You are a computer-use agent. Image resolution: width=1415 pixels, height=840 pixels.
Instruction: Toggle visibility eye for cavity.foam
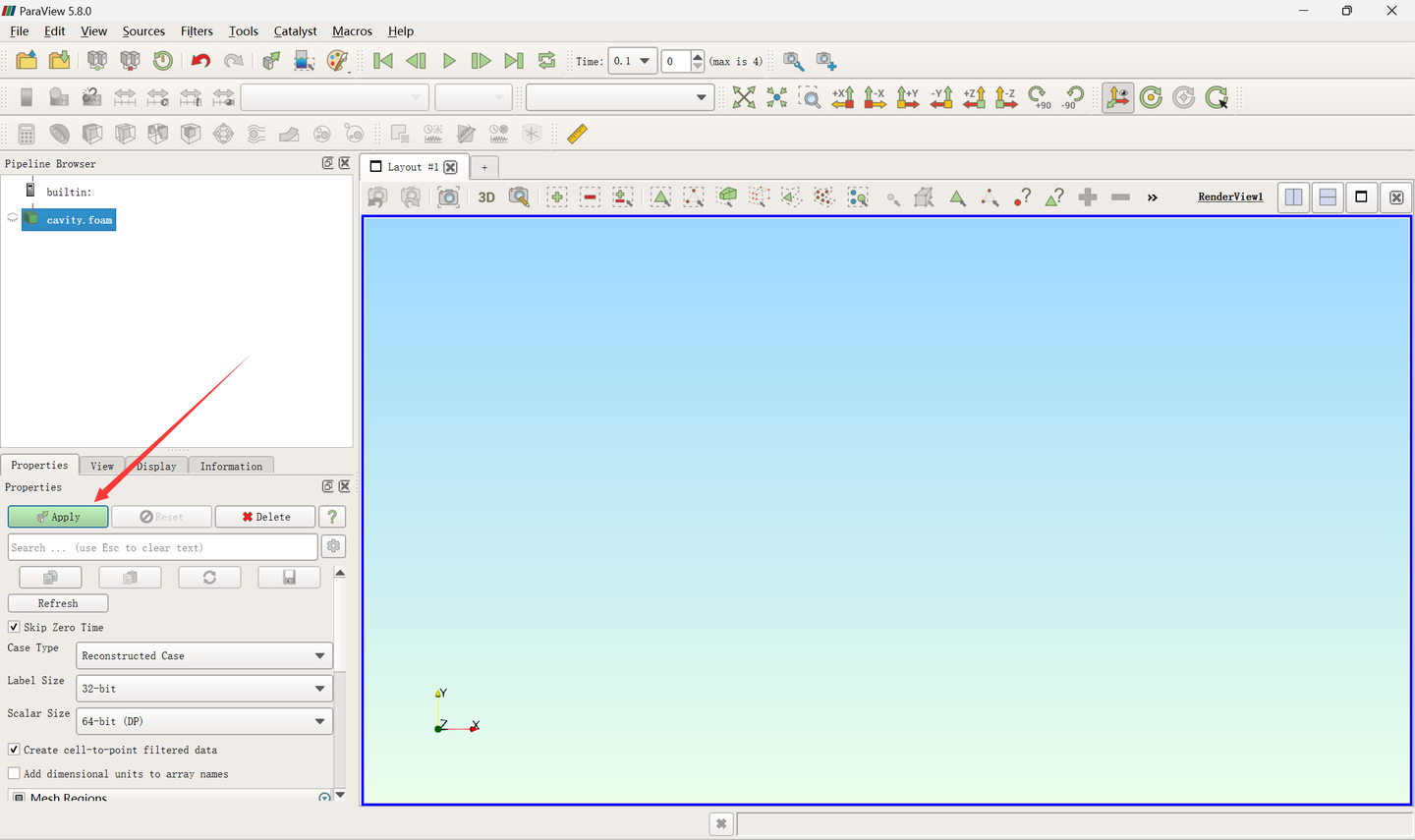pos(12,219)
